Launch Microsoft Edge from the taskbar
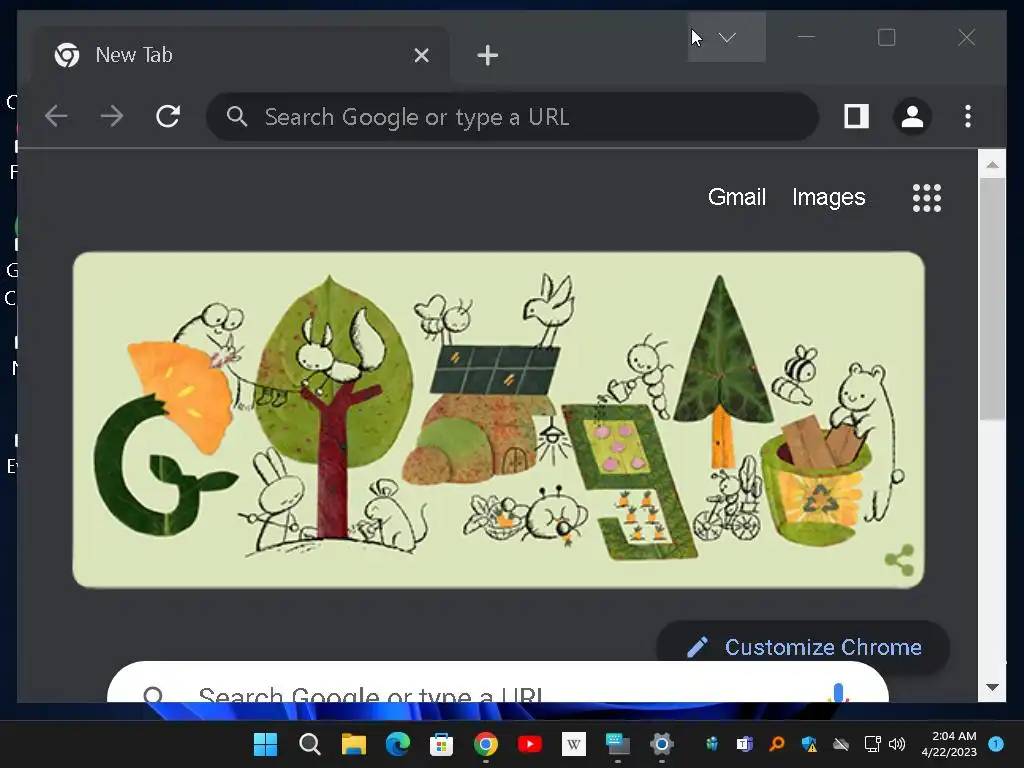 pos(397,744)
